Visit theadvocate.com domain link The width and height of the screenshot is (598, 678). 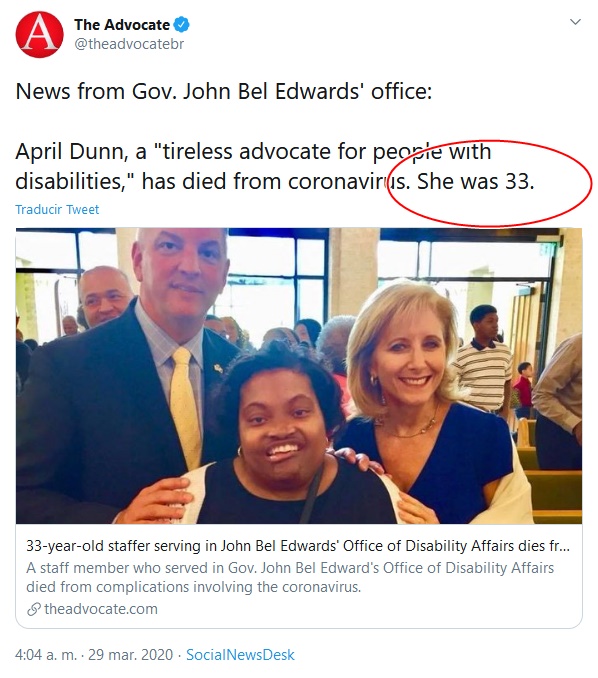tap(101, 609)
